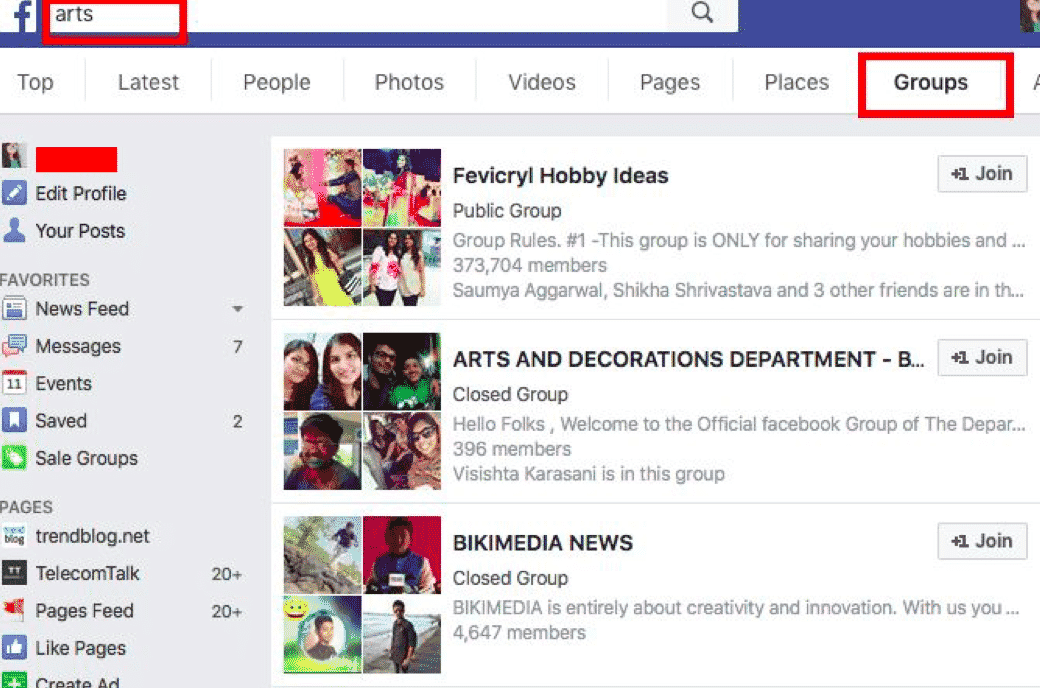The height and width of the screenshot is (688, 1040).
Task: Open the Fevicryl Hobby Ideas title link
Action: coord(560,176)
